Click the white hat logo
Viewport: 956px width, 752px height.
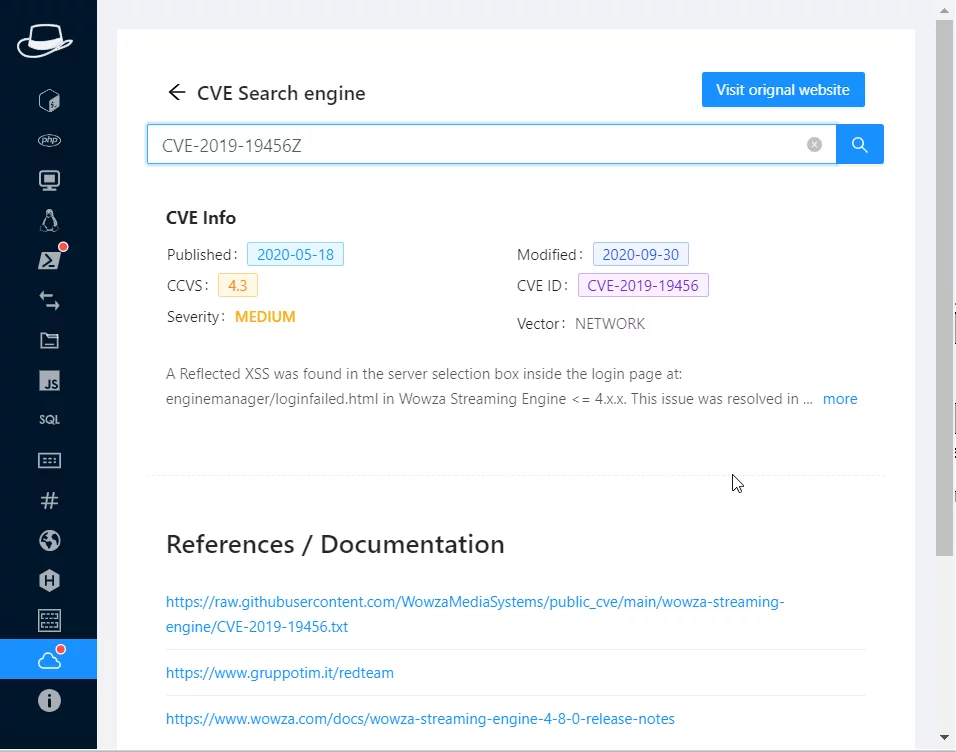click(x=45, y=42)
